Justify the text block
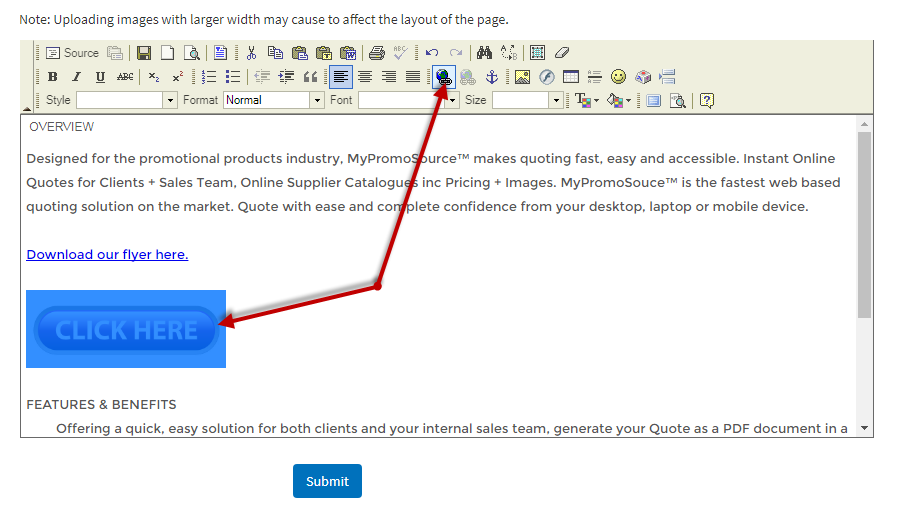909x515 pixels. click(x=413, y=77)
